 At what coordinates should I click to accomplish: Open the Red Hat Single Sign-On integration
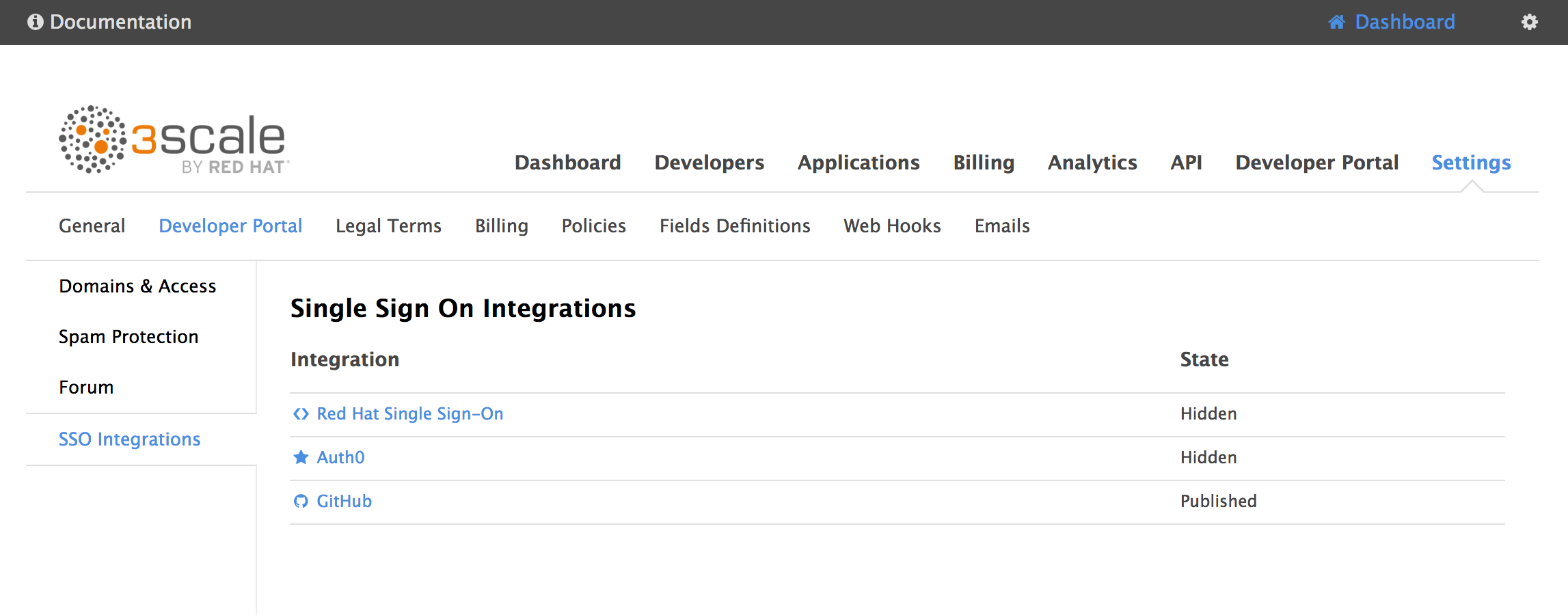point(410,413)
